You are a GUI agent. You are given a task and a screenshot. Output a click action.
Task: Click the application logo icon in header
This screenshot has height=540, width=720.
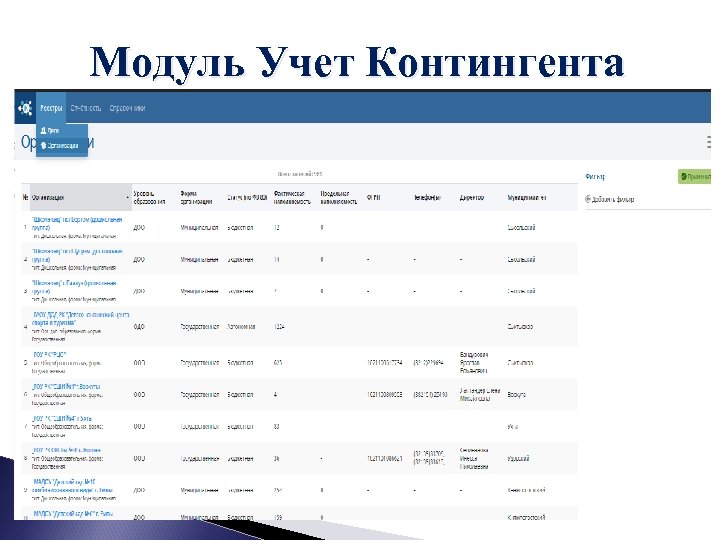pos(25,108)
